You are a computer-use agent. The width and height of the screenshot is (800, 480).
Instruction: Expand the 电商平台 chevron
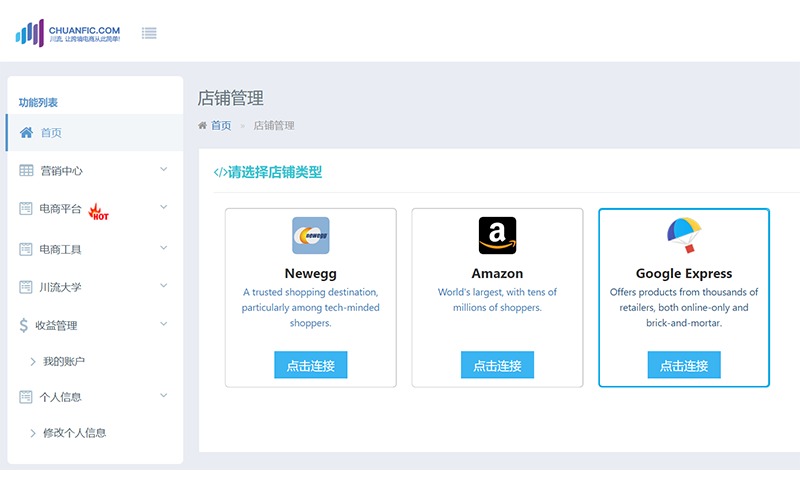point(163,207)
